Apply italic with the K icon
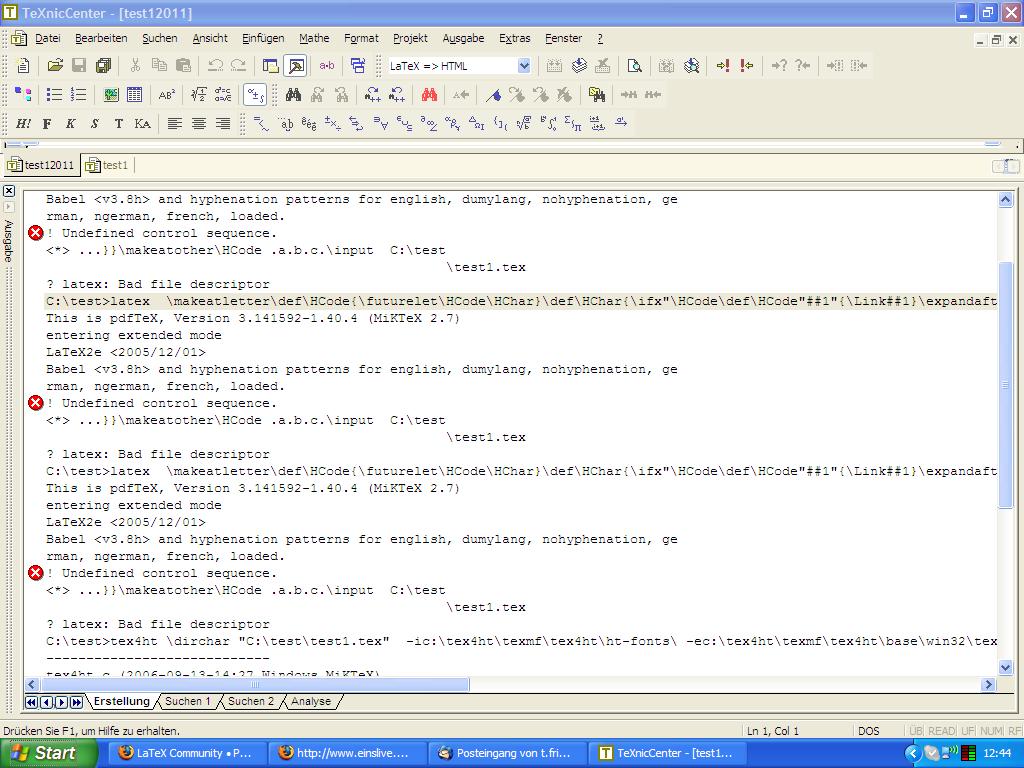1024x768 pixels. click(x=71, y=123)
